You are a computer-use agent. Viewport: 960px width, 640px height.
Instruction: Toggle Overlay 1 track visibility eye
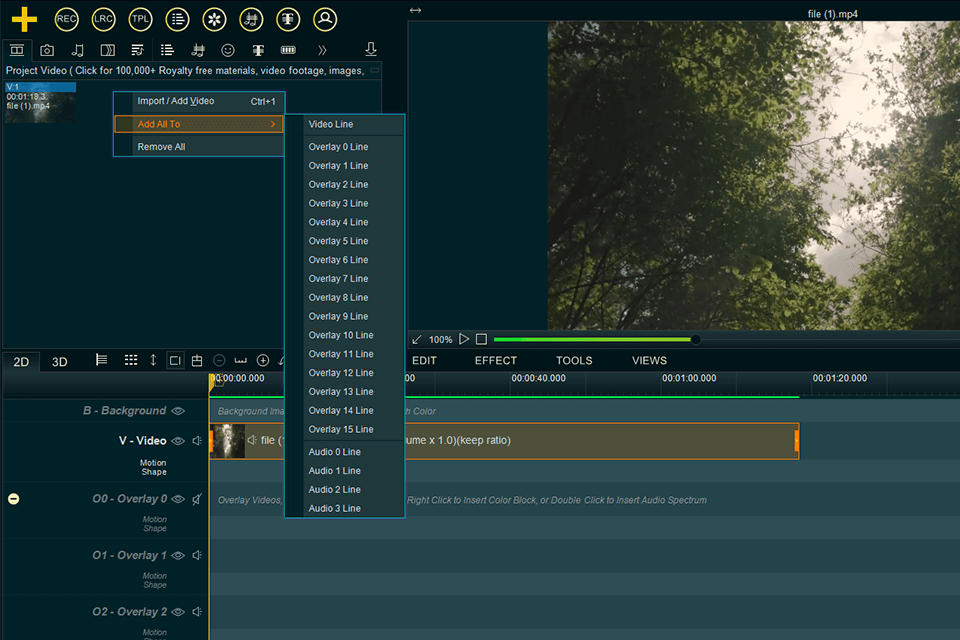click(178, 555)
